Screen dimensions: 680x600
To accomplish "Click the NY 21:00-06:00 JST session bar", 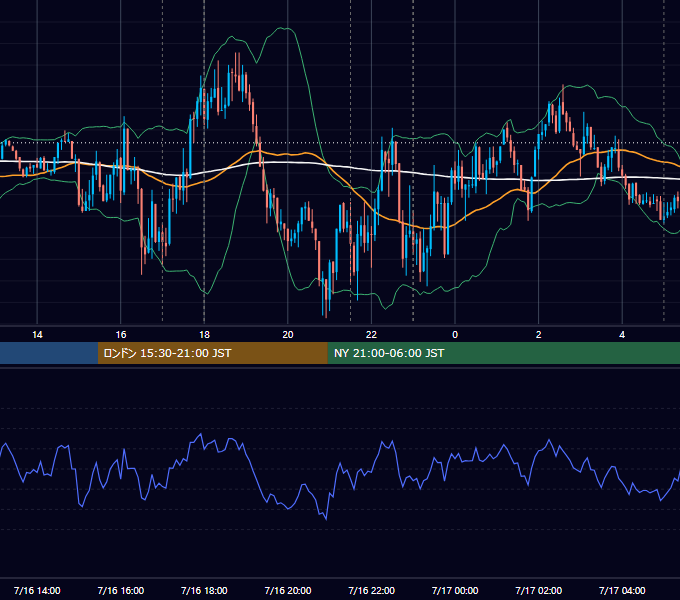I will coord(503,353).
